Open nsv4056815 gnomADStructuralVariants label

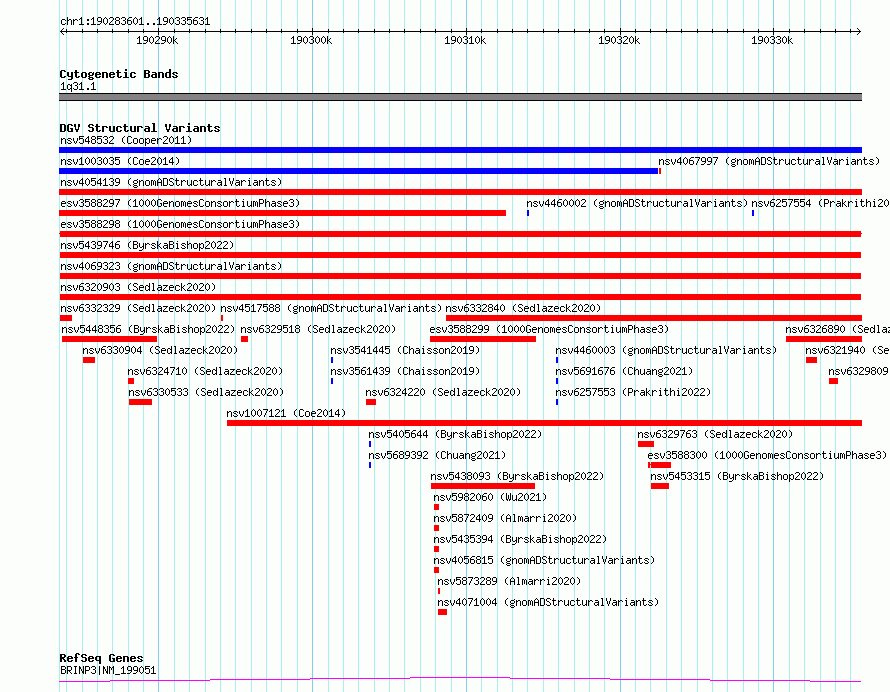coord(544,560)
